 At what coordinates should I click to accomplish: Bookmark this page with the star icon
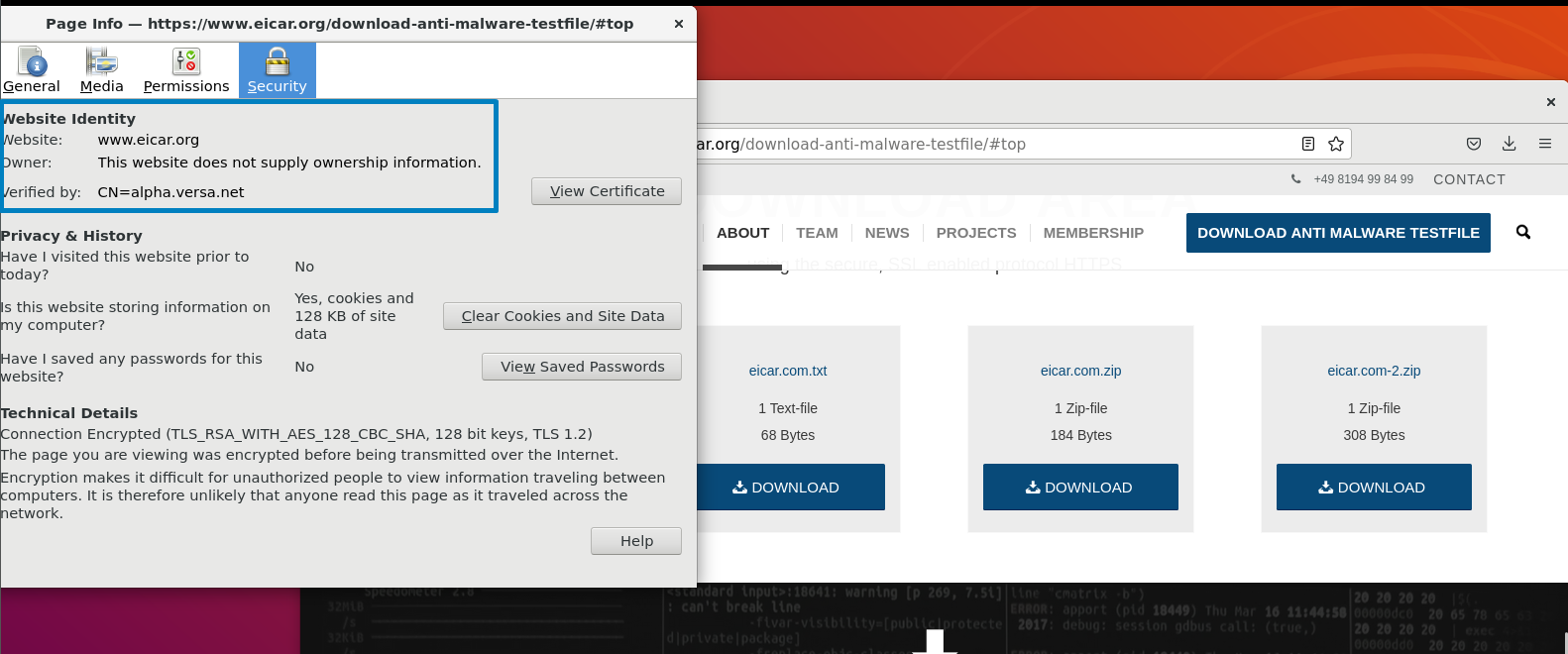coord(1336,144)
